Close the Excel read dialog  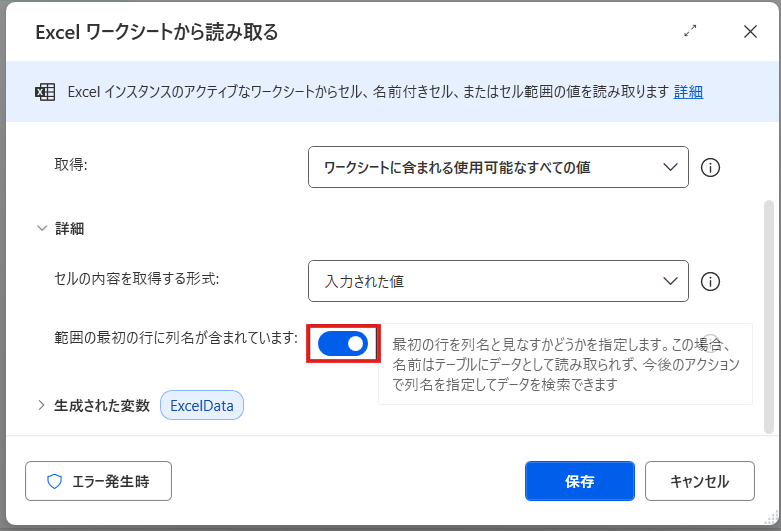tap(750, 31)
